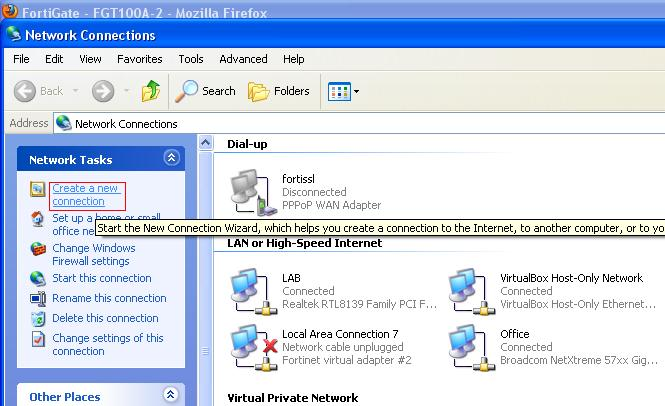Viewport: 665px width, 406px height.
Task: Click LAN or High-Speed Internet group header
Action: [305, 243]
